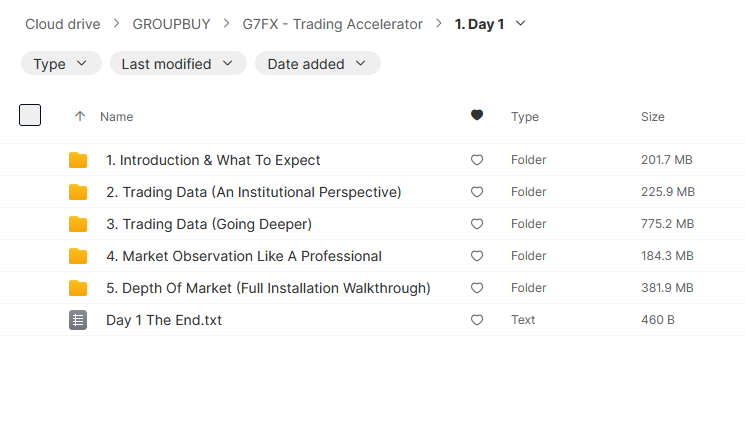745x434 pixels.
Task: Favorite the Introduction & What To Expect folder
Action: (x=477, y=160)
